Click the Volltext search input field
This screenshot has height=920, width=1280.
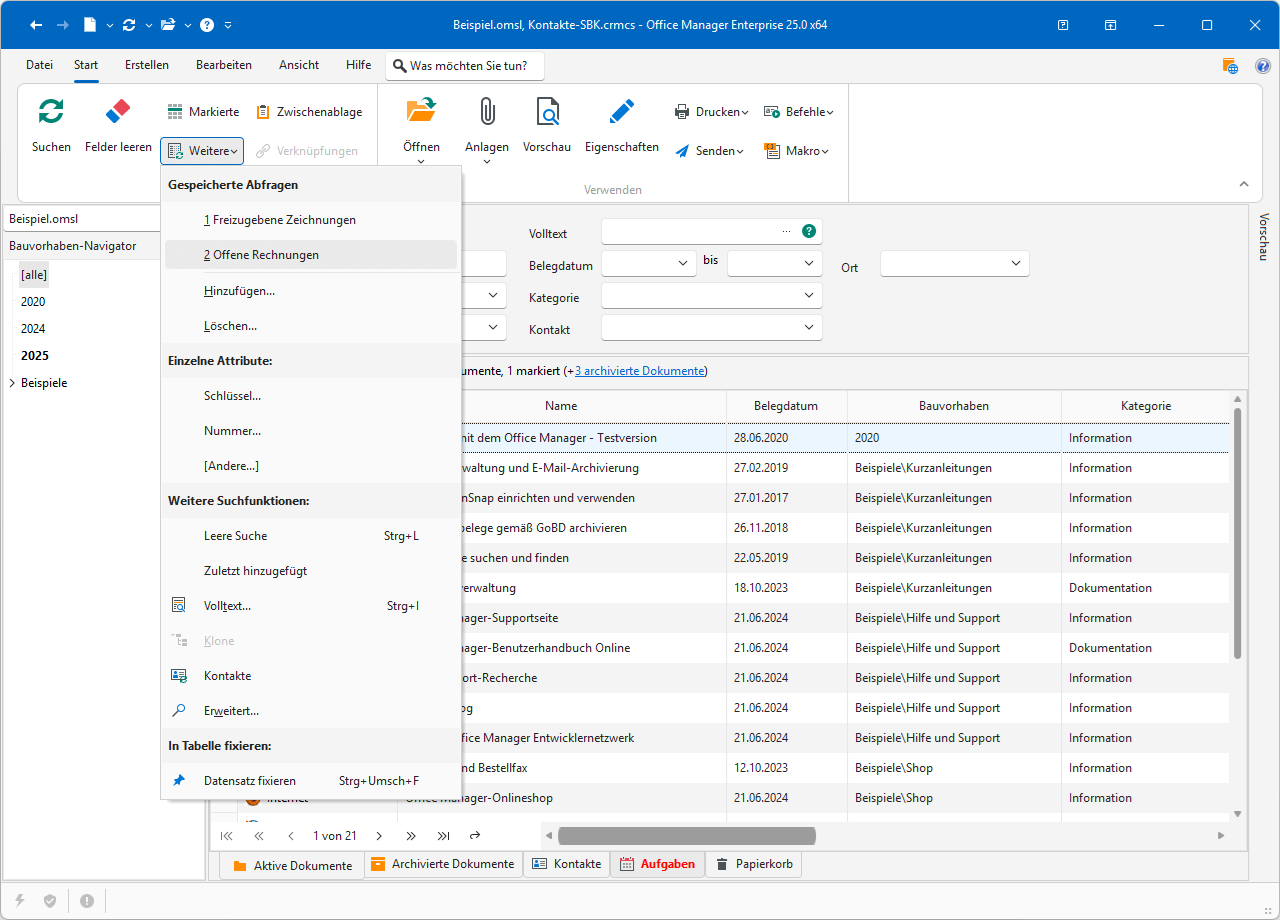[690, 231]
